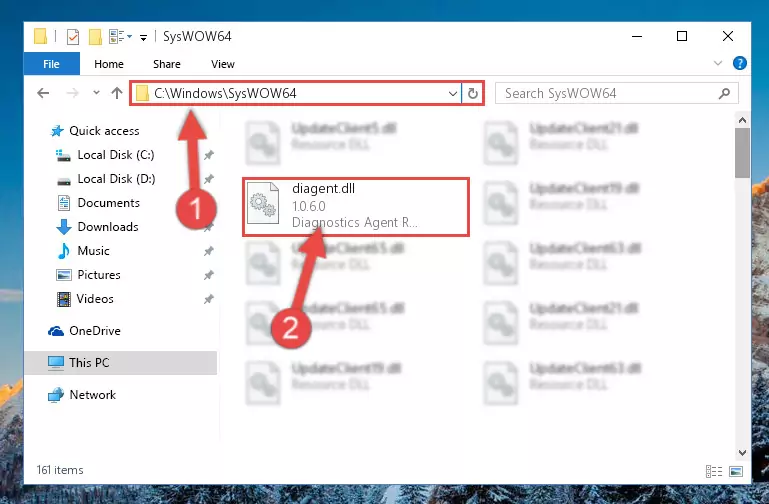Click the Search SysWOW64 field
This screenshot has height=504, width=769.
tap(617, 93)
